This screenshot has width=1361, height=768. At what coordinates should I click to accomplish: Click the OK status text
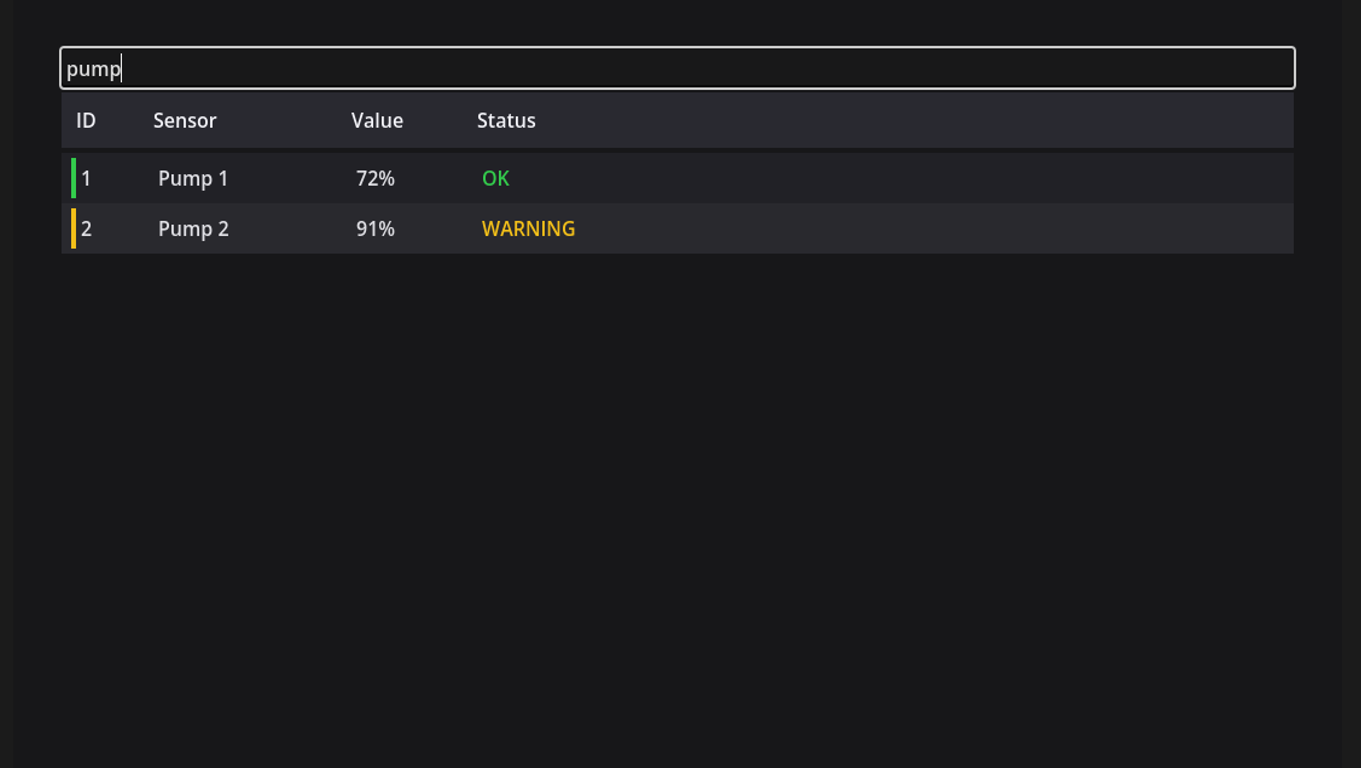click(x=496, y=178)
